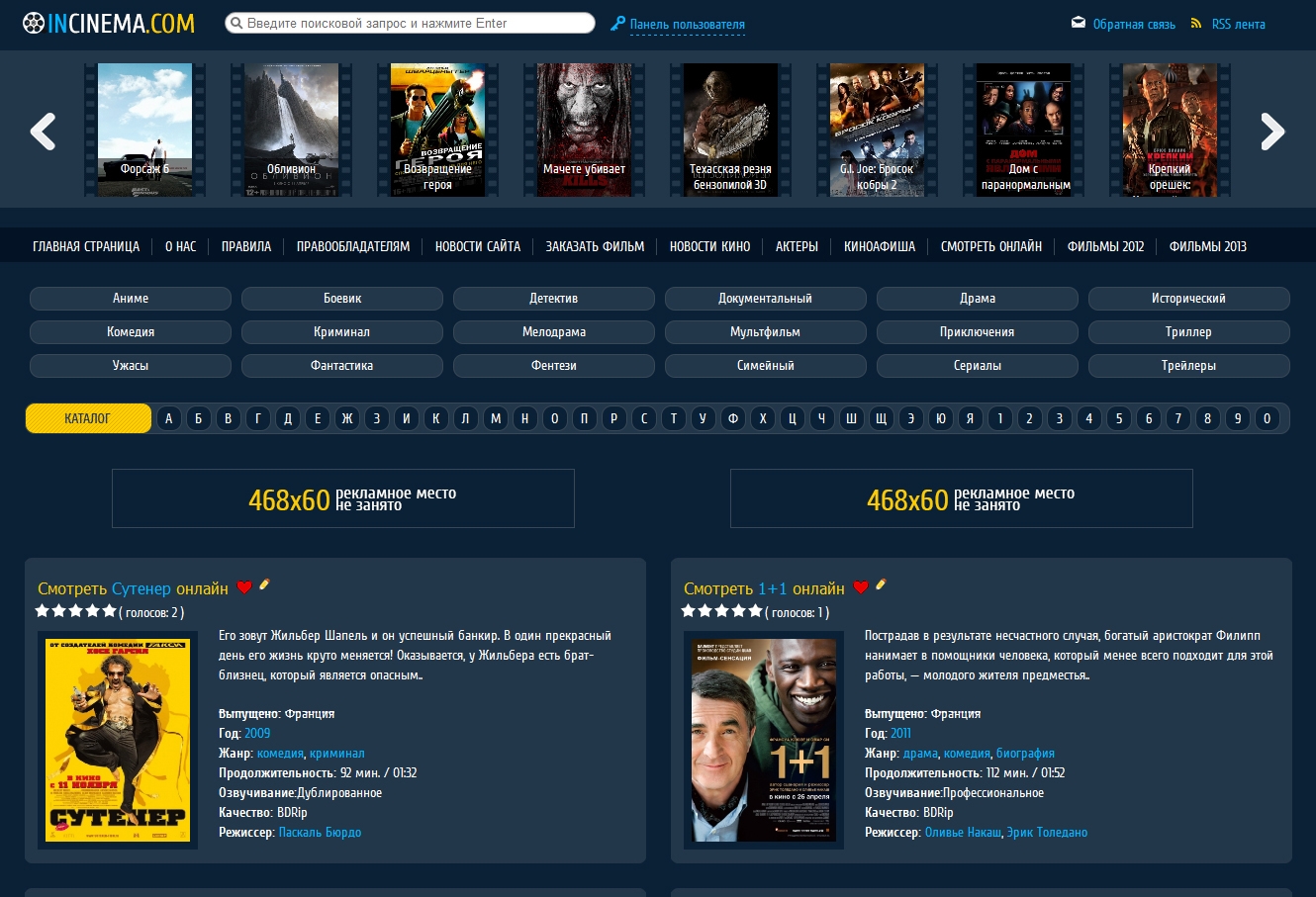Rate 1+1 with the fifth star
The image size is (1316, 897).
coord(756,611)
